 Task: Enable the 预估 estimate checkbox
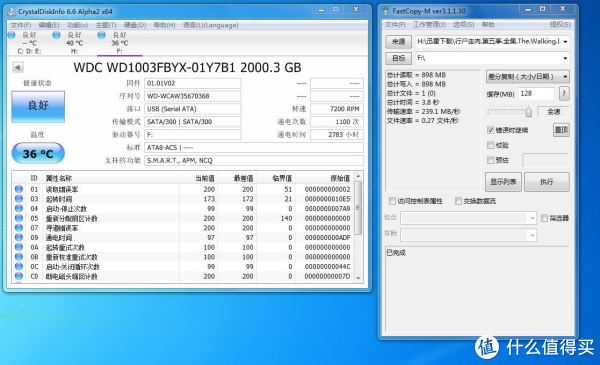click(491, 160)
